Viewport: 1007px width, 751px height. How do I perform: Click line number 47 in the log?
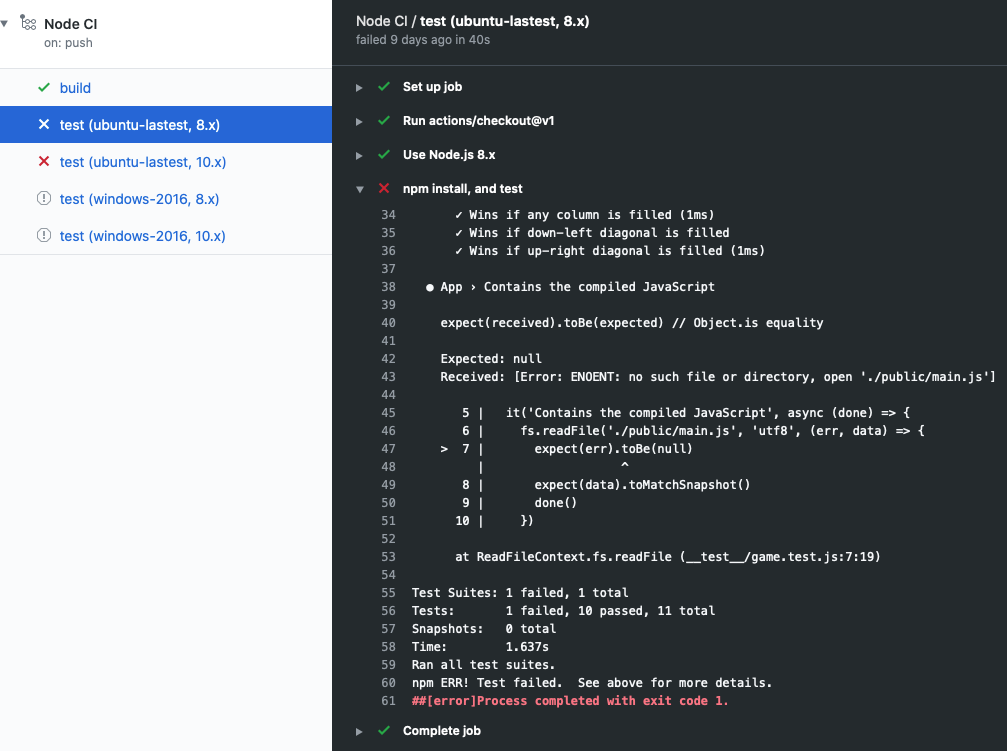click(388, 448)
